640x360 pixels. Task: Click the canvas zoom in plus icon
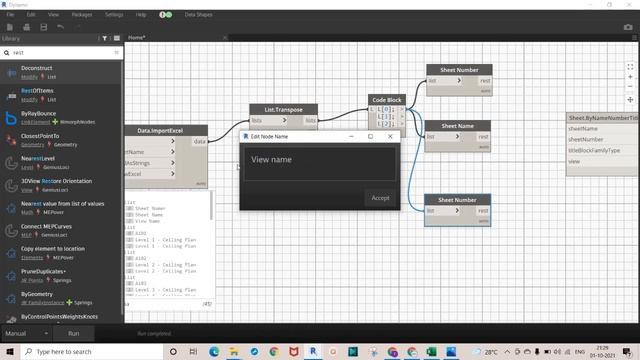point(630,77)
